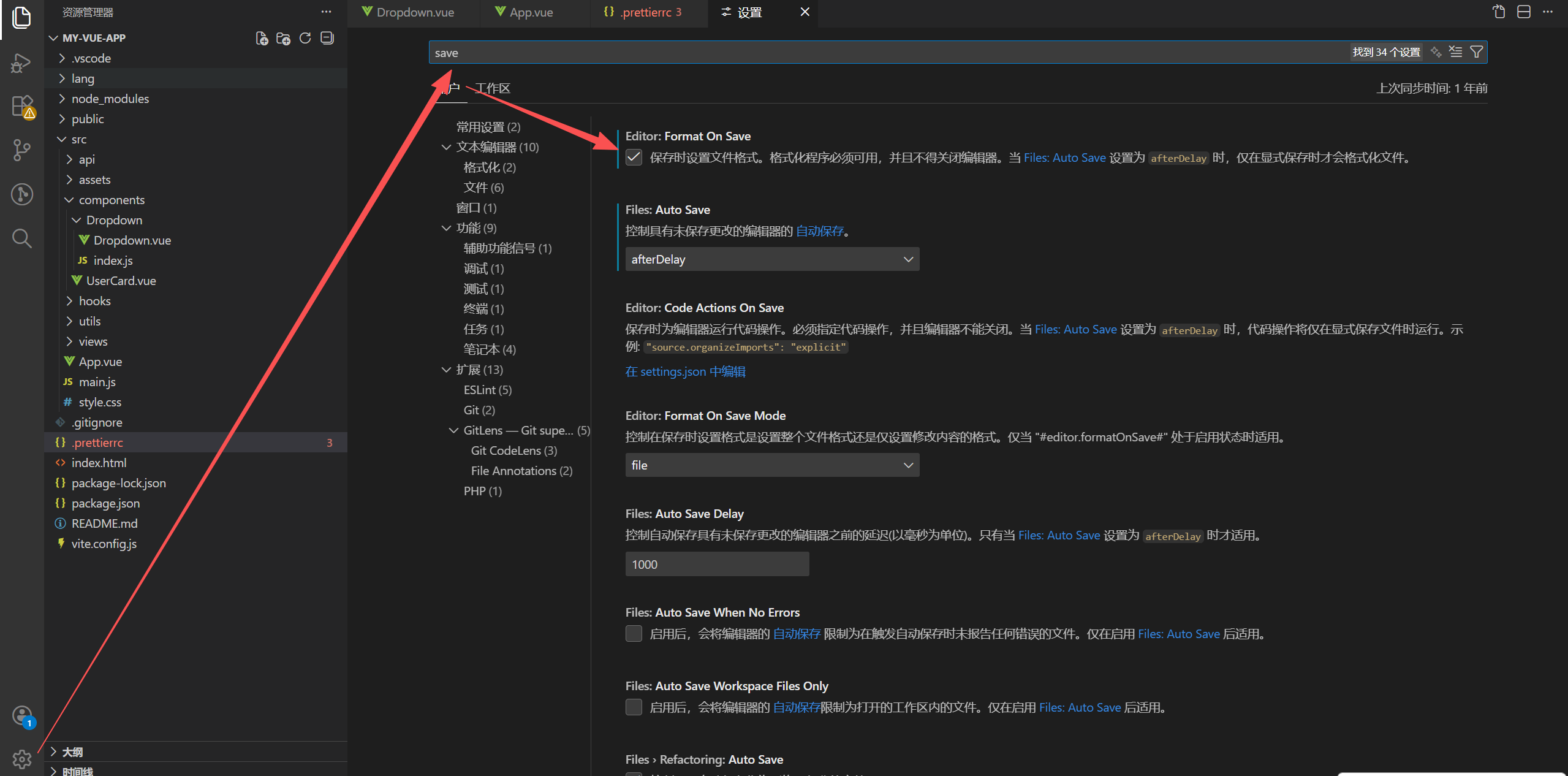Viewport: 1568px width, 776px height.
Task: Click the New File icon in explorer
Action: tap(262, 38)
